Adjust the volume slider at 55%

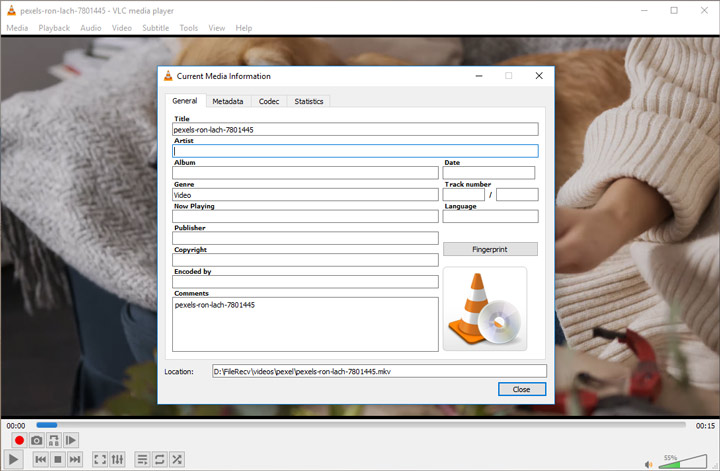pos(682,461)
